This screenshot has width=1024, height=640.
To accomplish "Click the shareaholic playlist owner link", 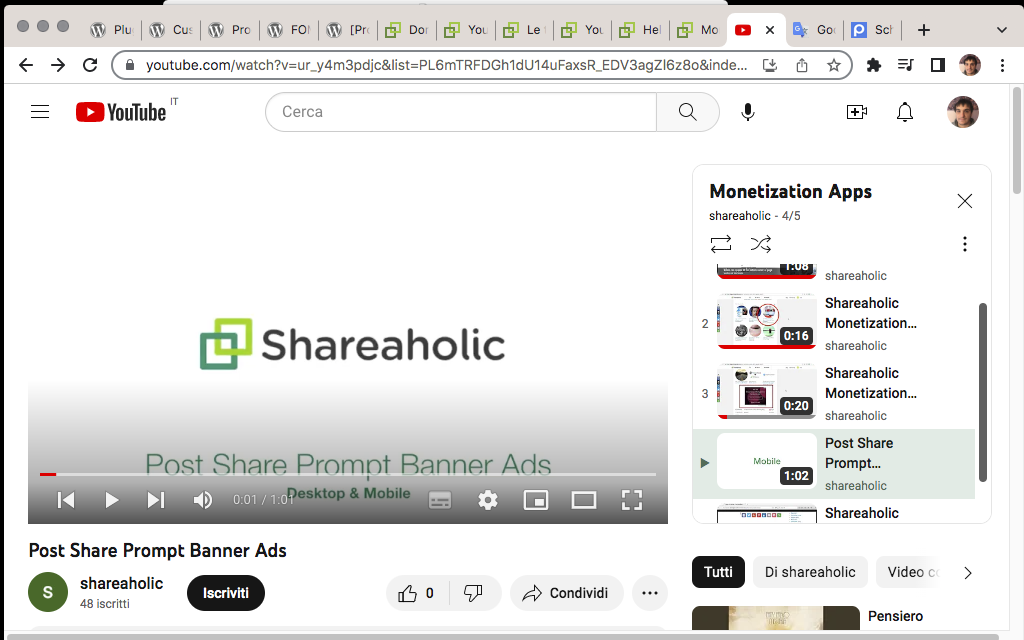I will [739, 216].
